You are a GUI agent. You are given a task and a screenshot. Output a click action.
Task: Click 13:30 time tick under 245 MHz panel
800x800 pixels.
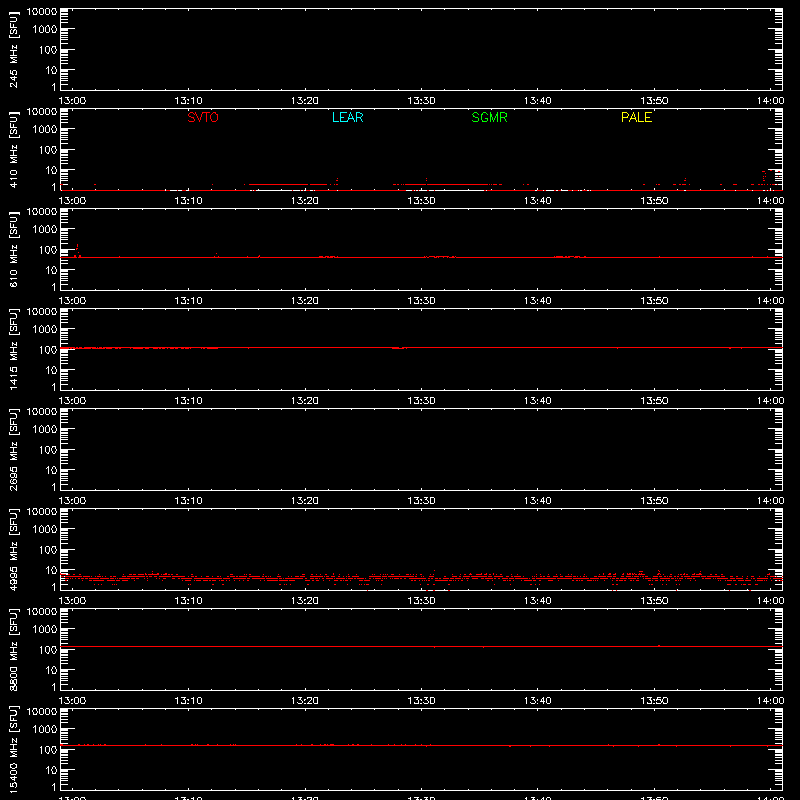pyautogui.click(x=421, y=101)
